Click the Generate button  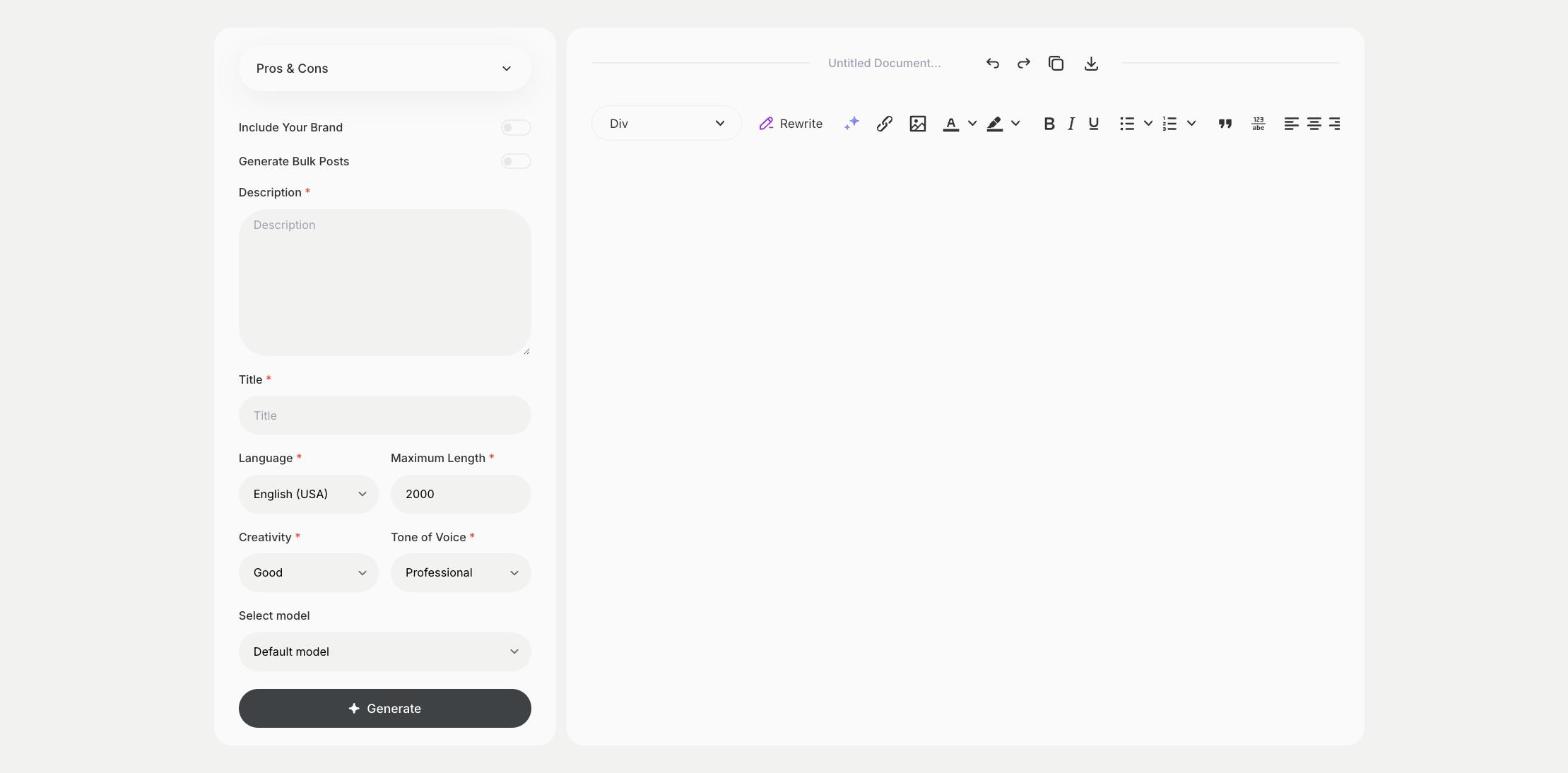pyautogui.click(x=385, y=708)
